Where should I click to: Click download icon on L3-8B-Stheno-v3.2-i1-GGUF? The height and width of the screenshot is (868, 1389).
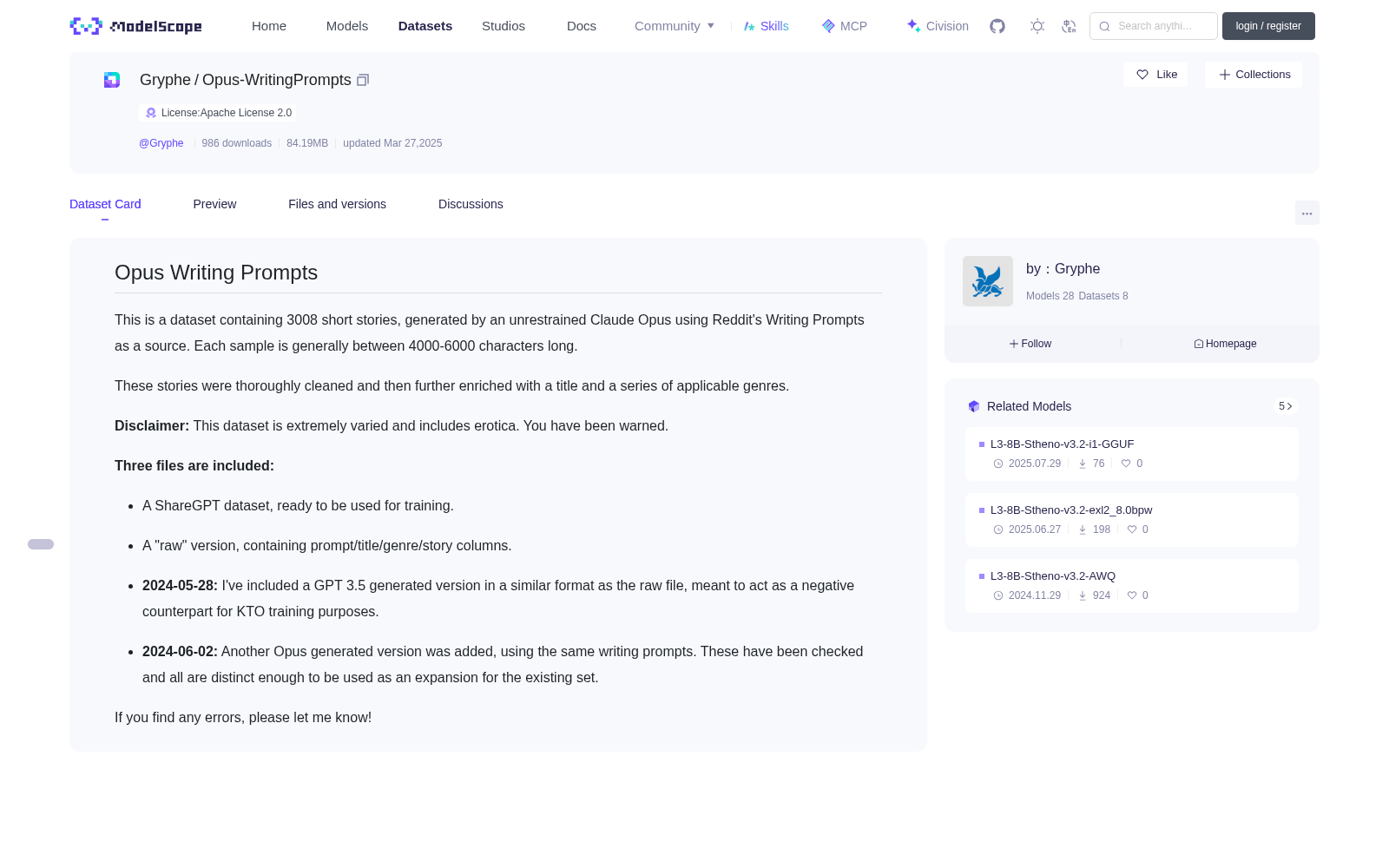[x=1083, y=464]
